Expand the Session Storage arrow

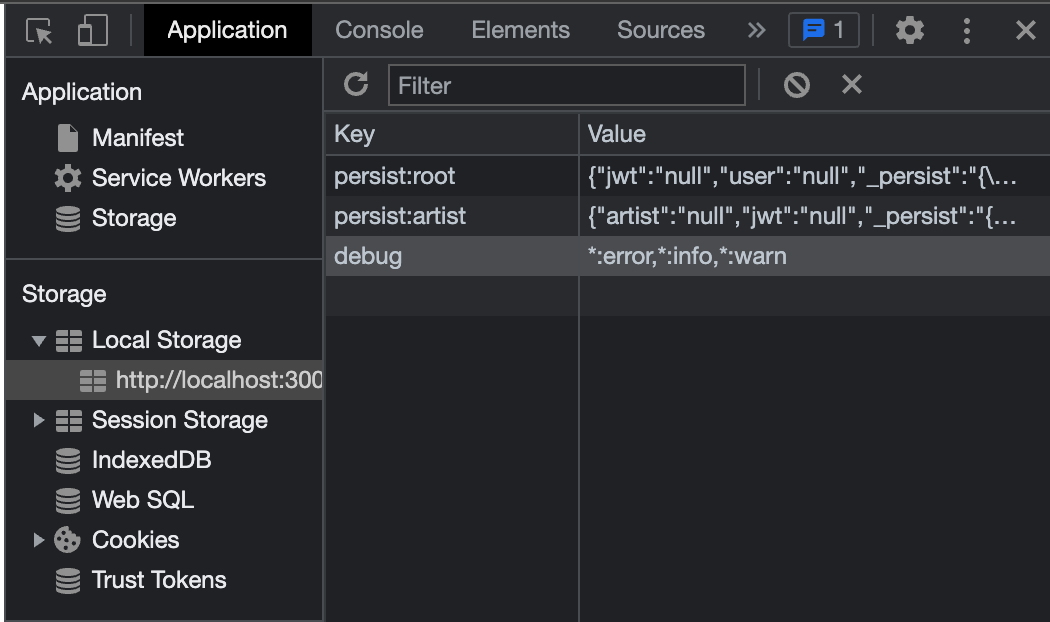[x=39, y=420]
